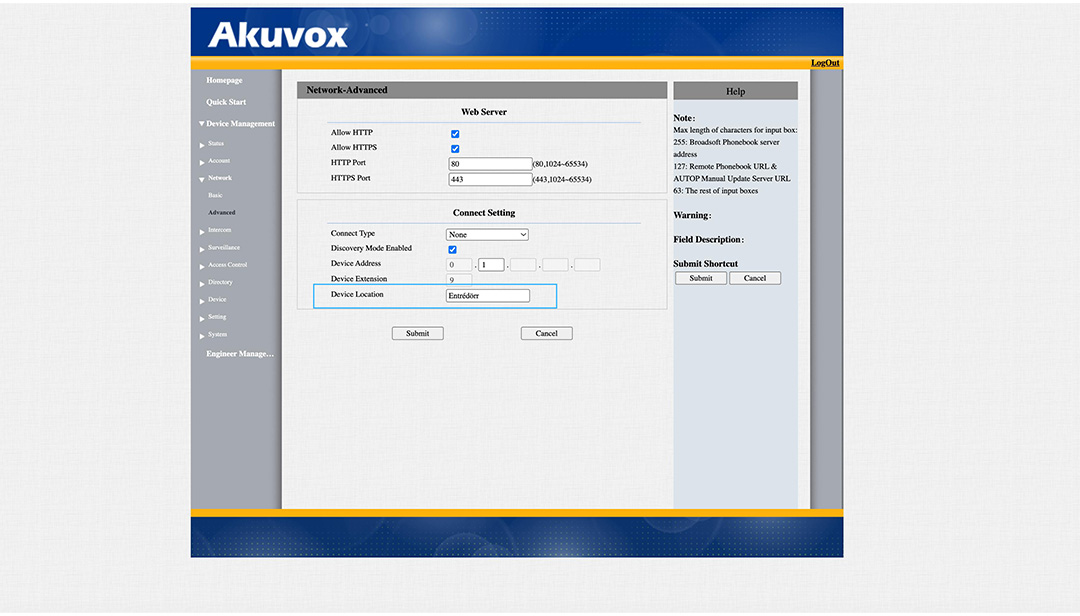Viewport: 1080px width, 616px height.
Task: Expand the Directory sidebar section
Action: click(x=203, y=283)
